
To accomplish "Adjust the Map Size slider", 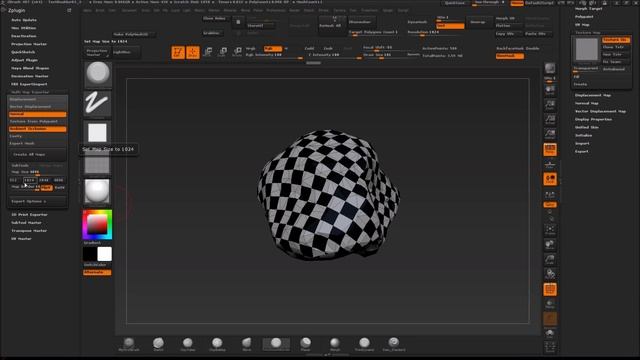I will point(37,172).
